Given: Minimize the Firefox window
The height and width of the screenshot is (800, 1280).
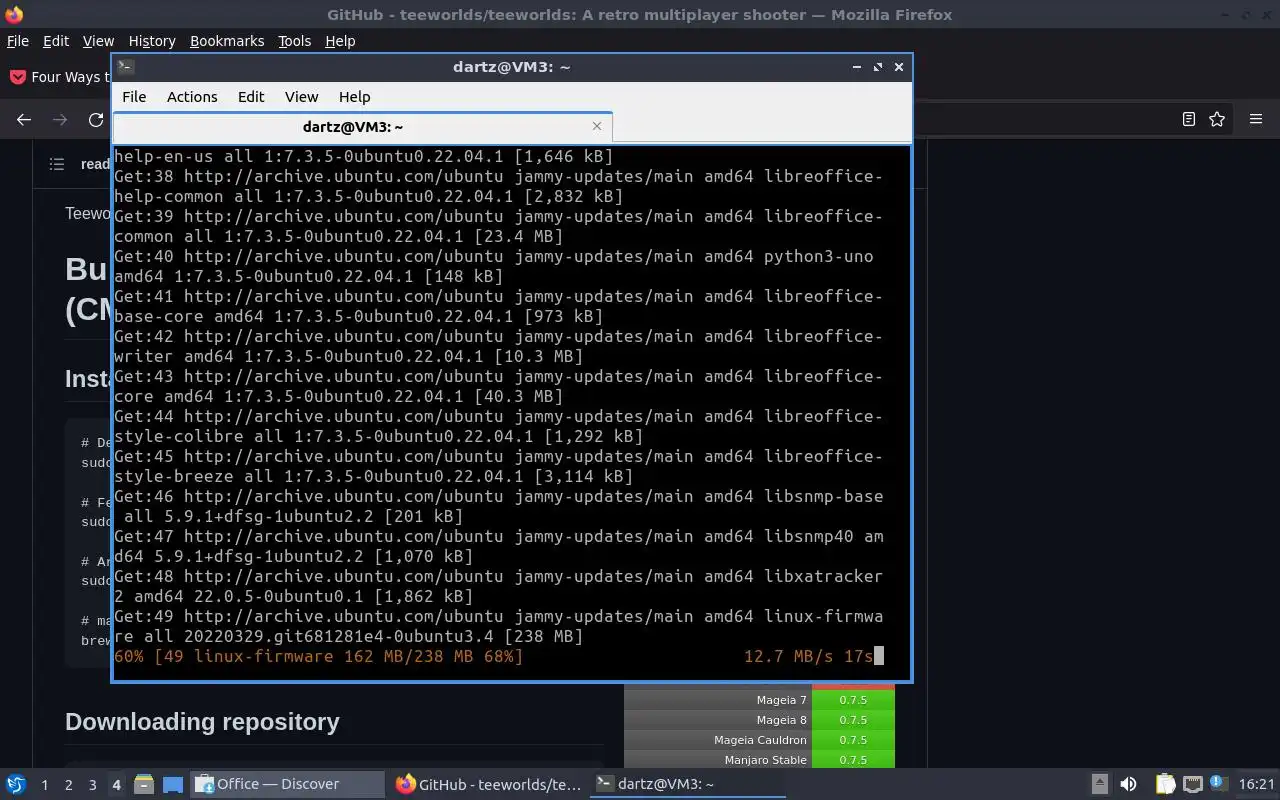Looking at the screenshot, I should pyautogui.click(x=1224, y=14).
